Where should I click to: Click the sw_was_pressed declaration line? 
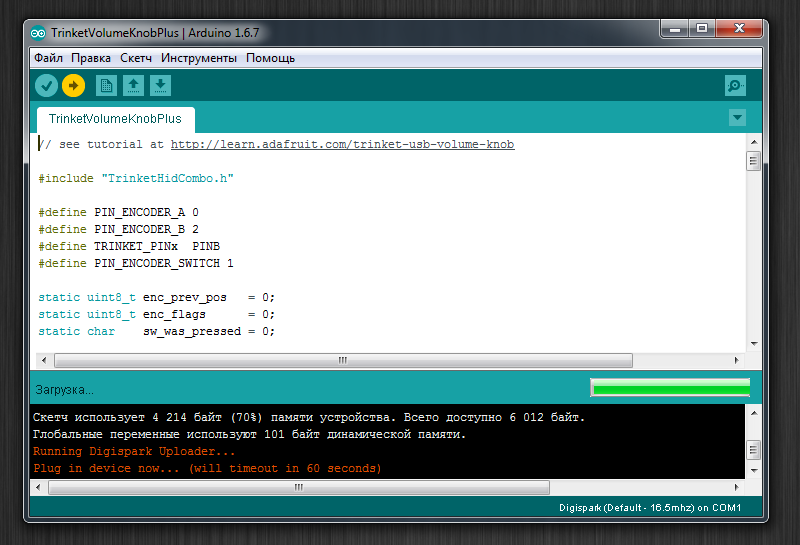tap(157, 331)
